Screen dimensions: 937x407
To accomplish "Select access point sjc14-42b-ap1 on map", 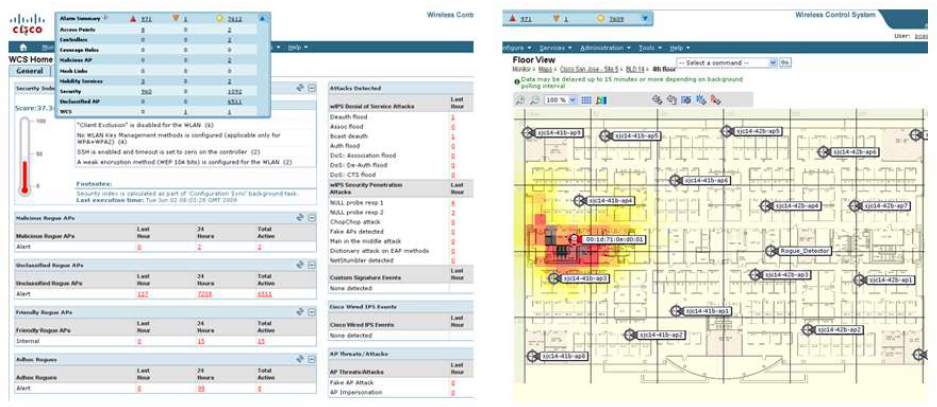I will [884, 280].
